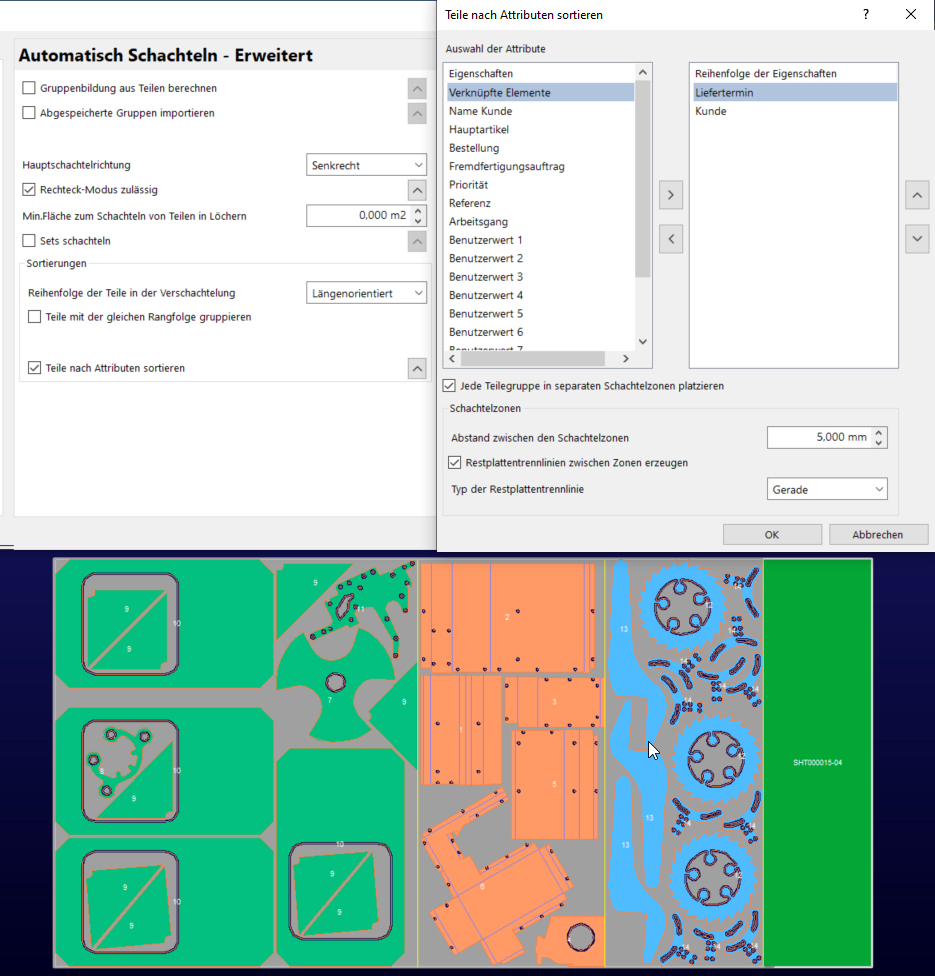Open the Hauptschachtelrichtung dropdown showing Senkrecht

[367, 165]
